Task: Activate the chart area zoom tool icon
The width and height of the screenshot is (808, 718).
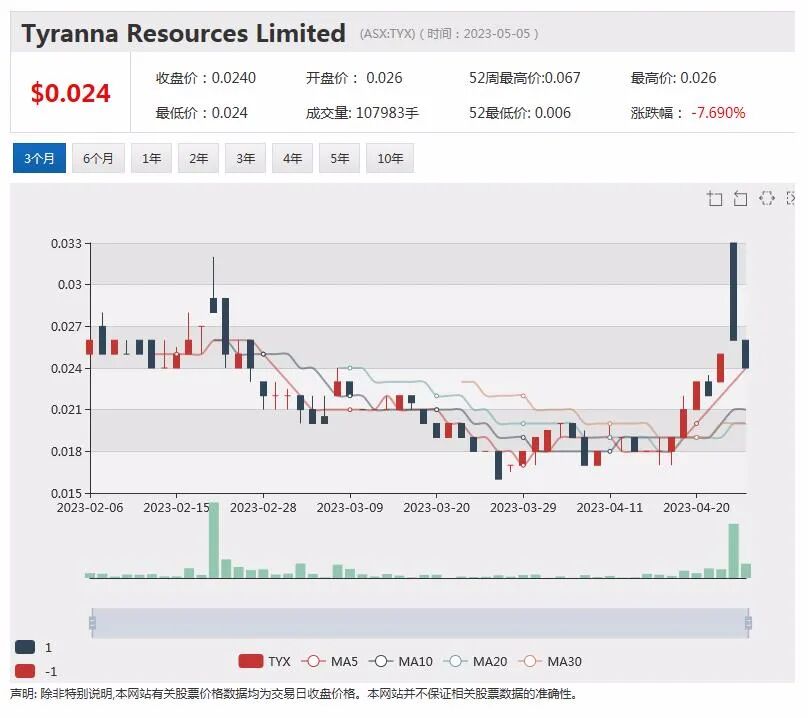Action: click(714, 198)
